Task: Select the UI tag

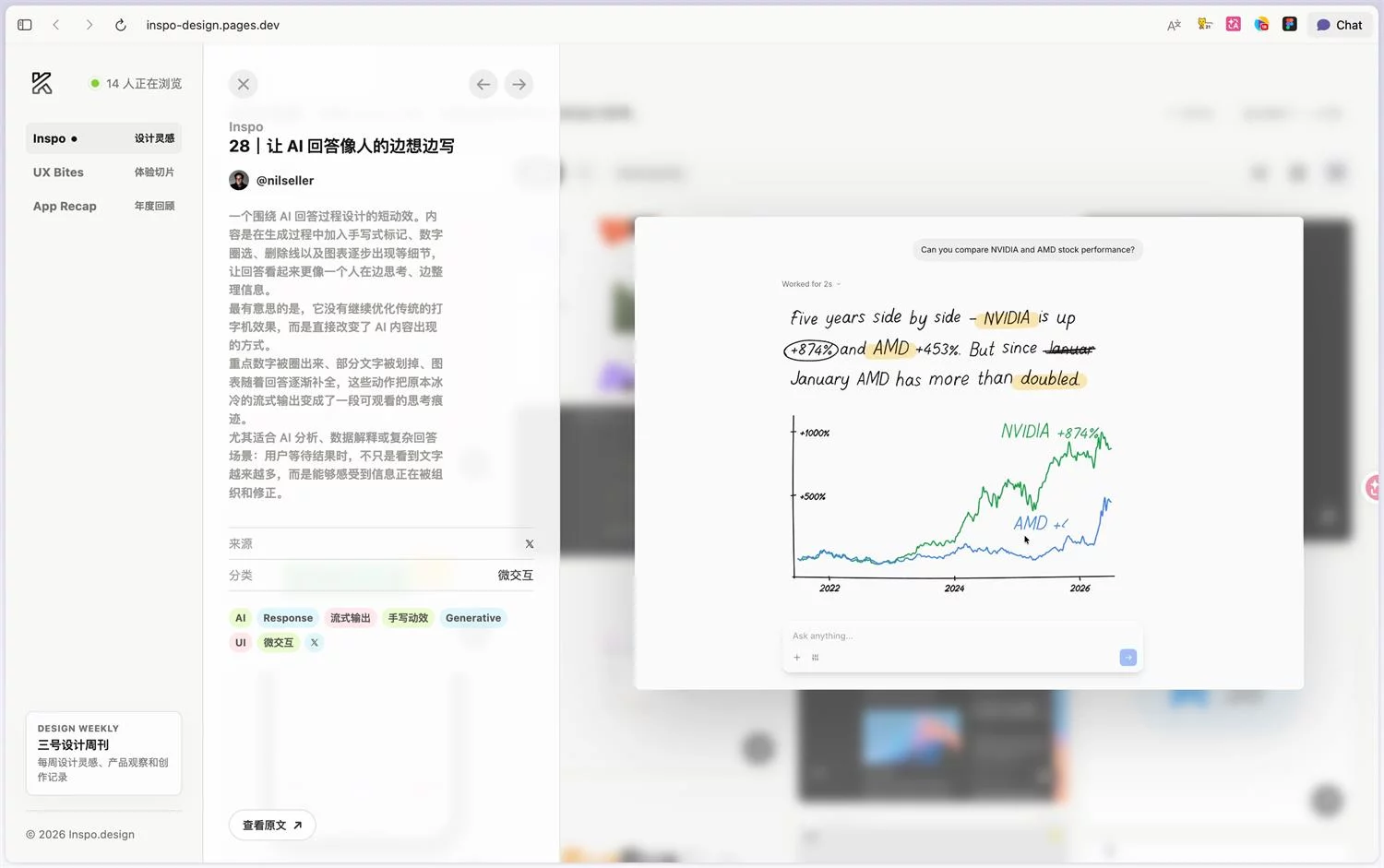Action: (241, 643)
